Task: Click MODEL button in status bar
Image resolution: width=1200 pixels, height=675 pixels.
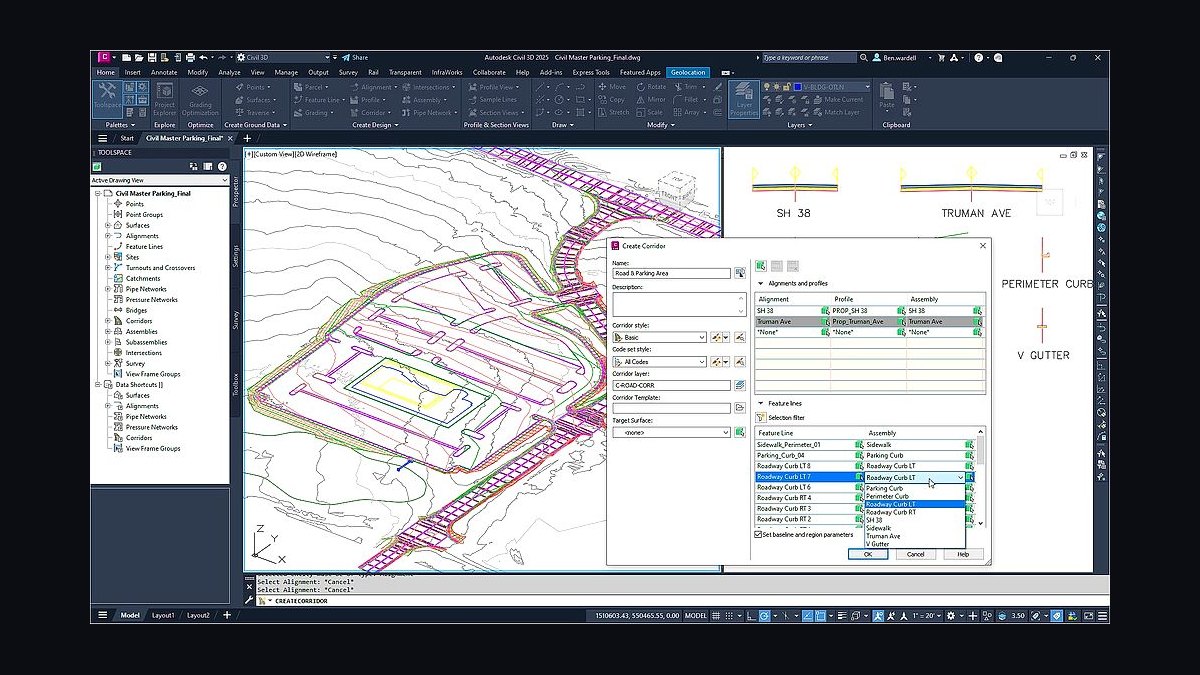Action: 696,615
